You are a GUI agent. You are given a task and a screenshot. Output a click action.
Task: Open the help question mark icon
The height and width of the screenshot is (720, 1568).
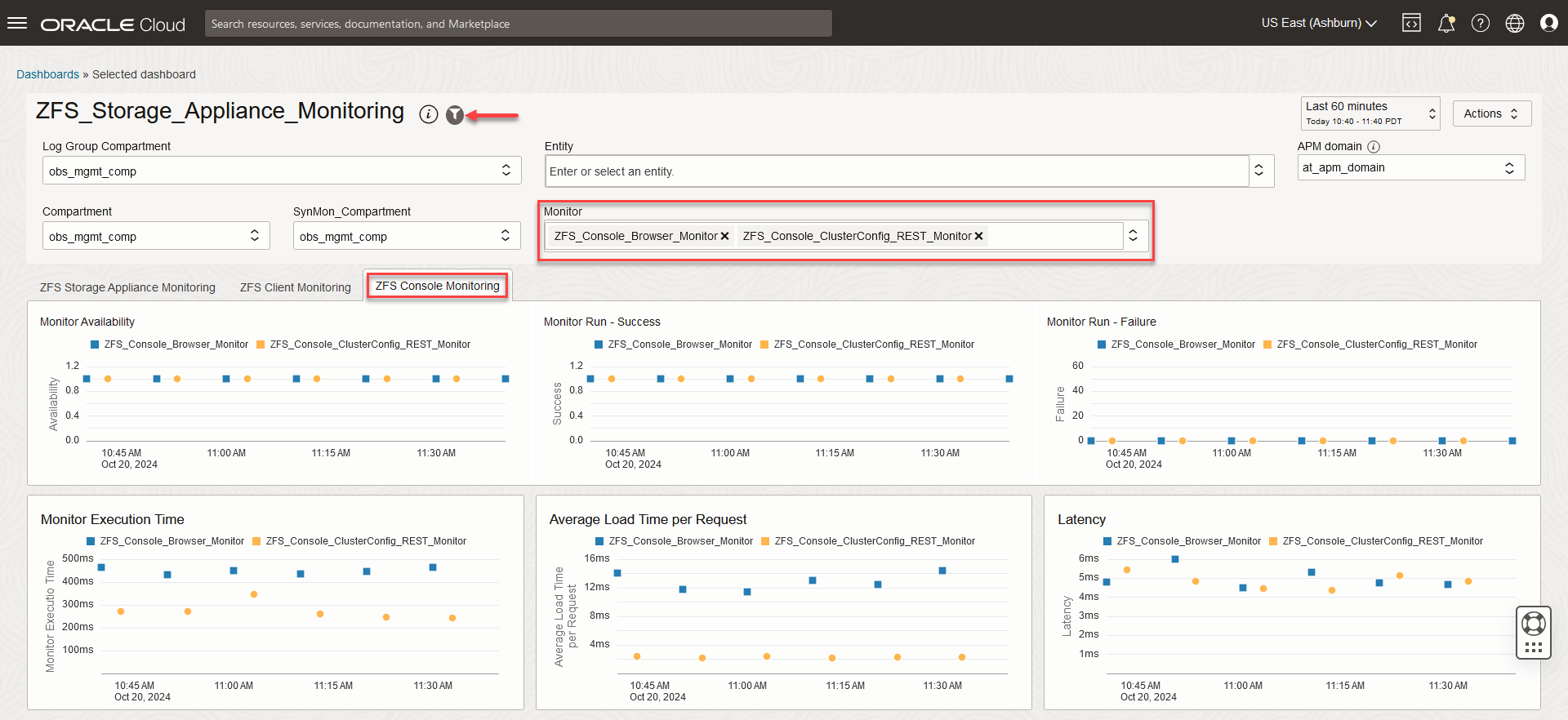pos(1481,23)
